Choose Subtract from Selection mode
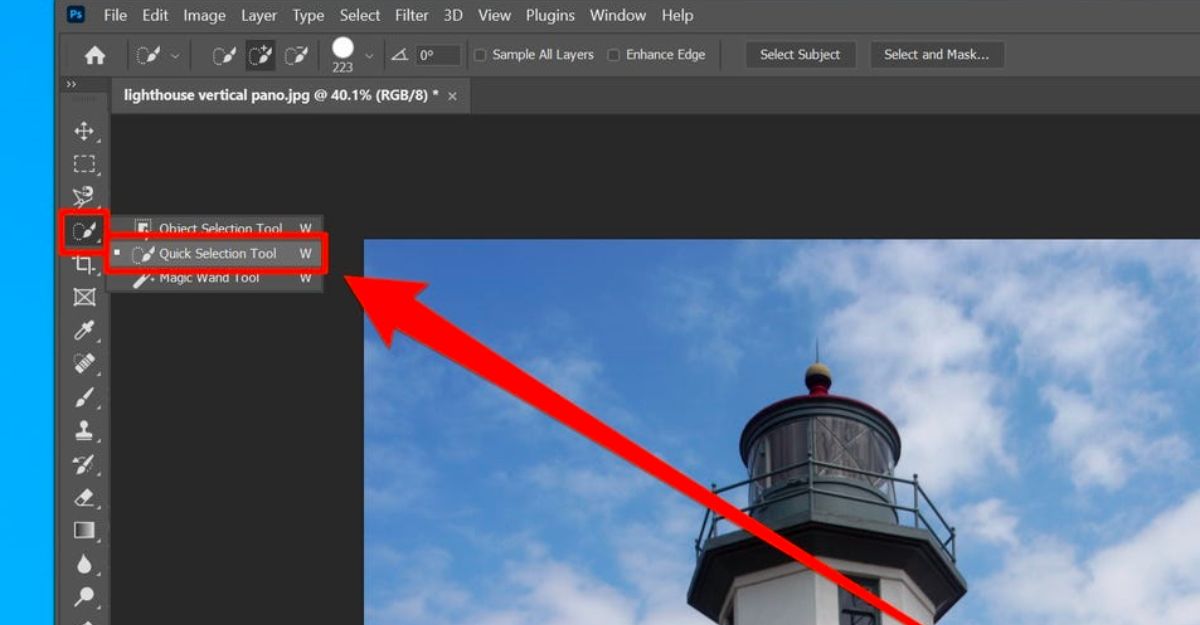1200x625 pixels. [296, 56]
